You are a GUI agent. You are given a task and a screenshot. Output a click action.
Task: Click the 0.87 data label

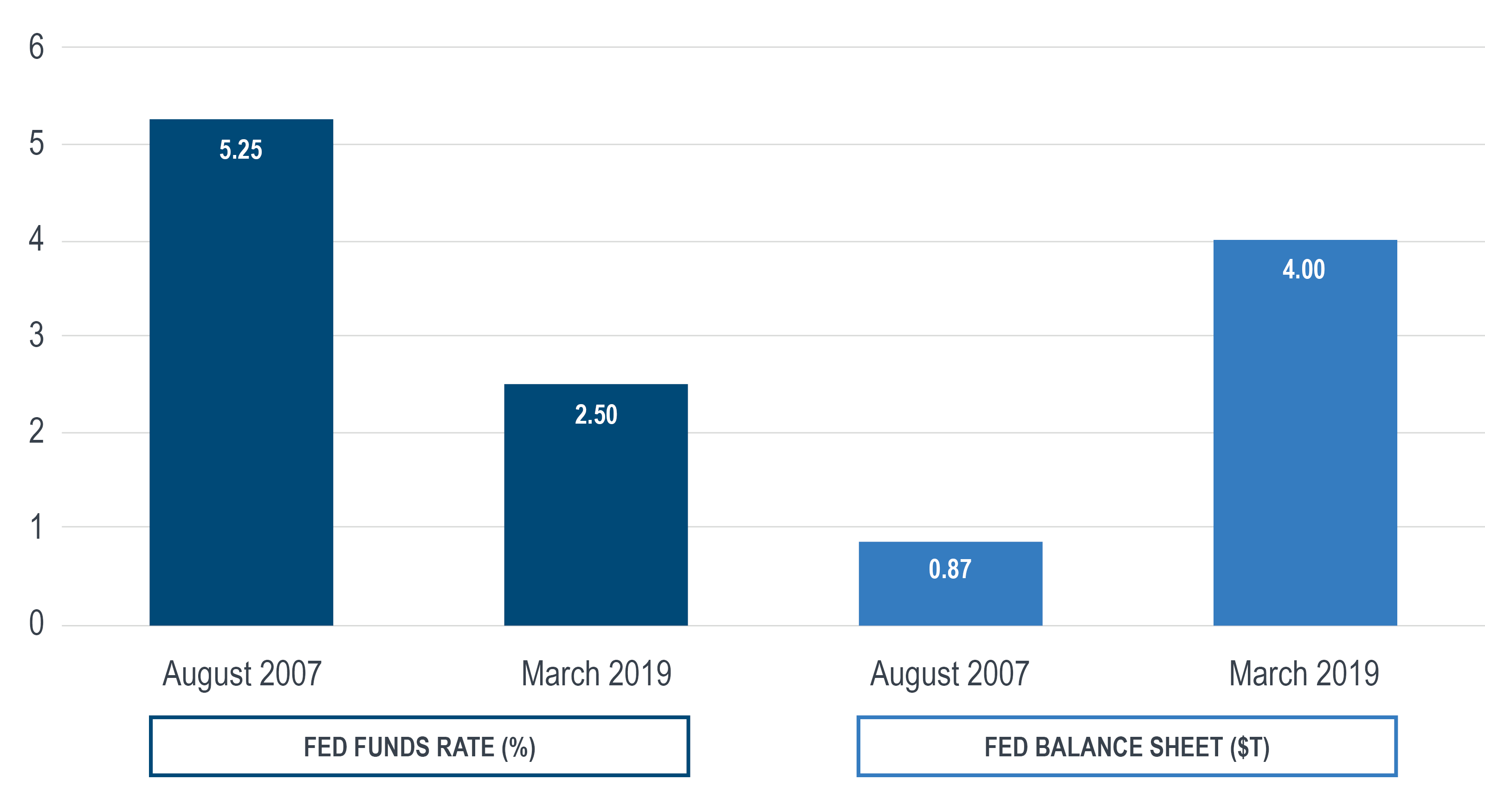950,569
